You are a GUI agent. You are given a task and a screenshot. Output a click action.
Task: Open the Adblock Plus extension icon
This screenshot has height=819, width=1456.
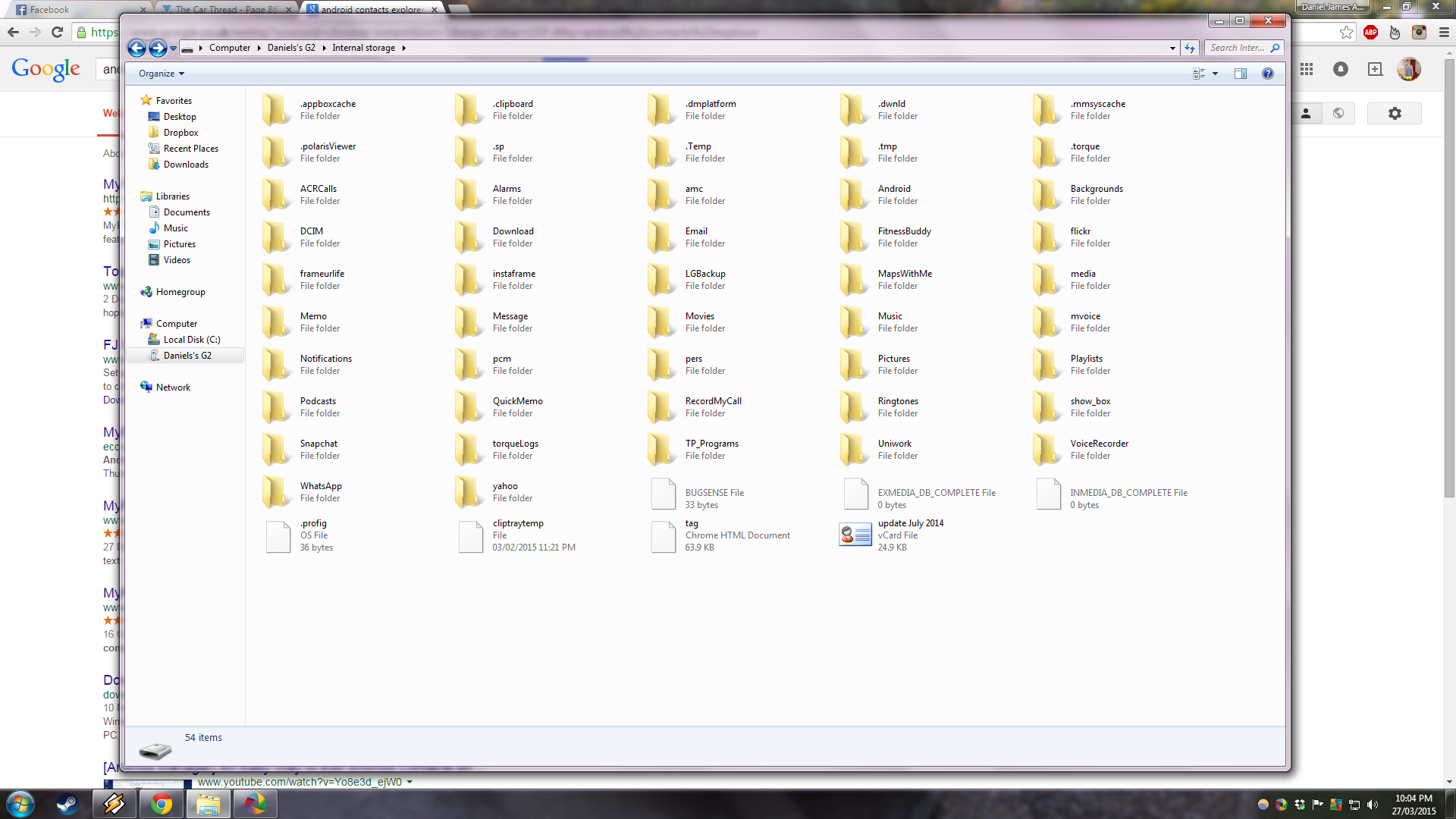tap(1370, 32)
